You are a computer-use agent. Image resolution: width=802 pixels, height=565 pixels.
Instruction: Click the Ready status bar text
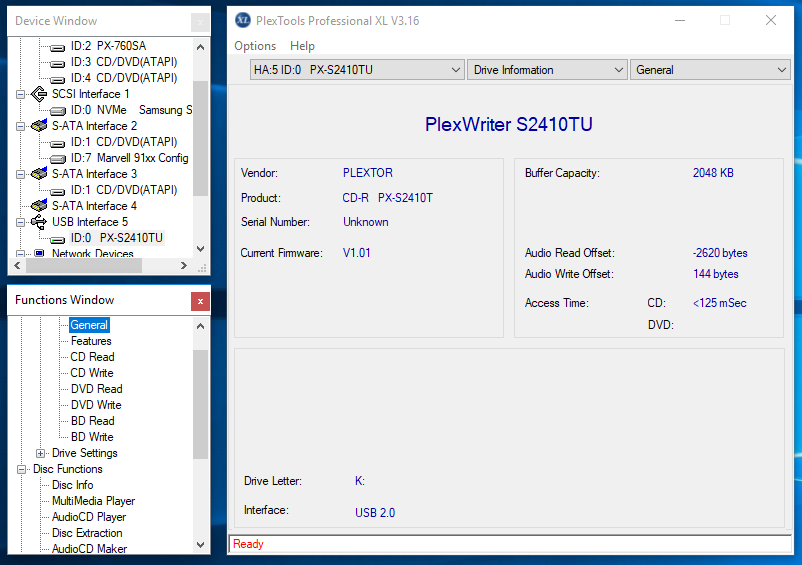click(x=248, y=544)
